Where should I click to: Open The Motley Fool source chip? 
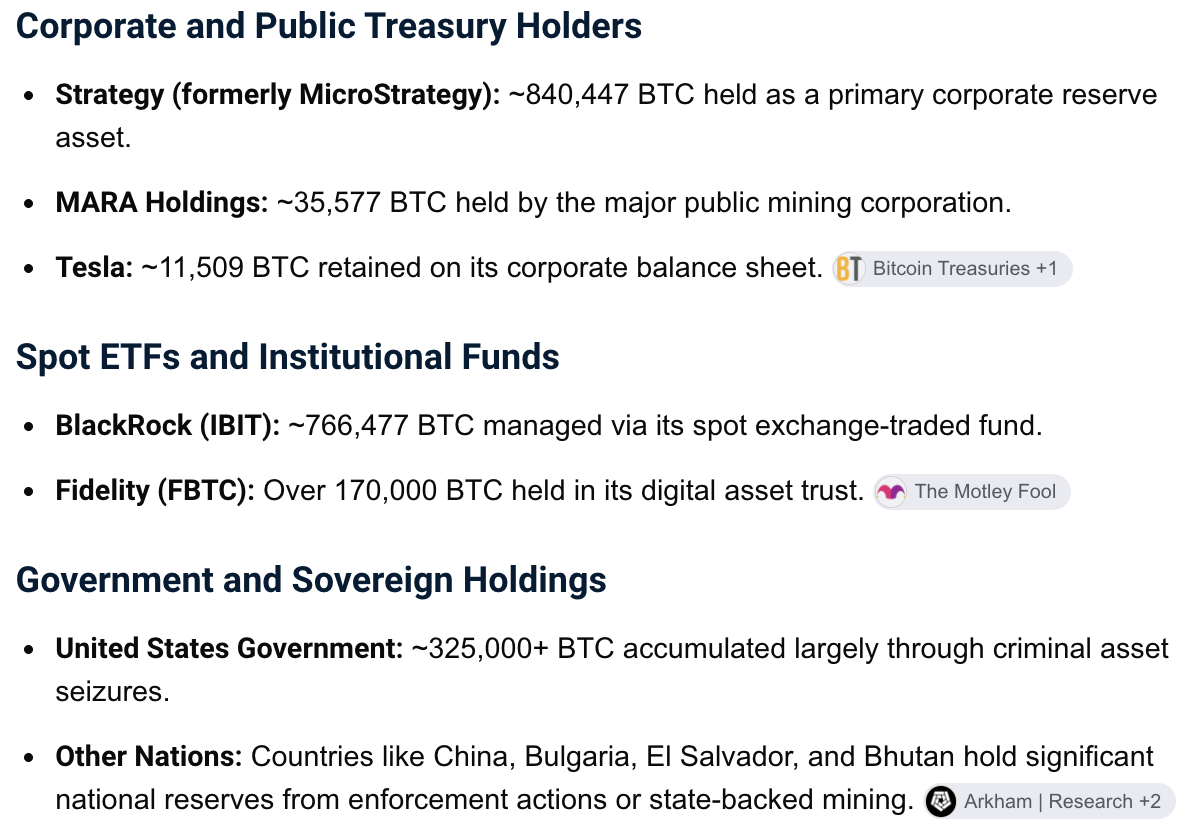(972, 492)
